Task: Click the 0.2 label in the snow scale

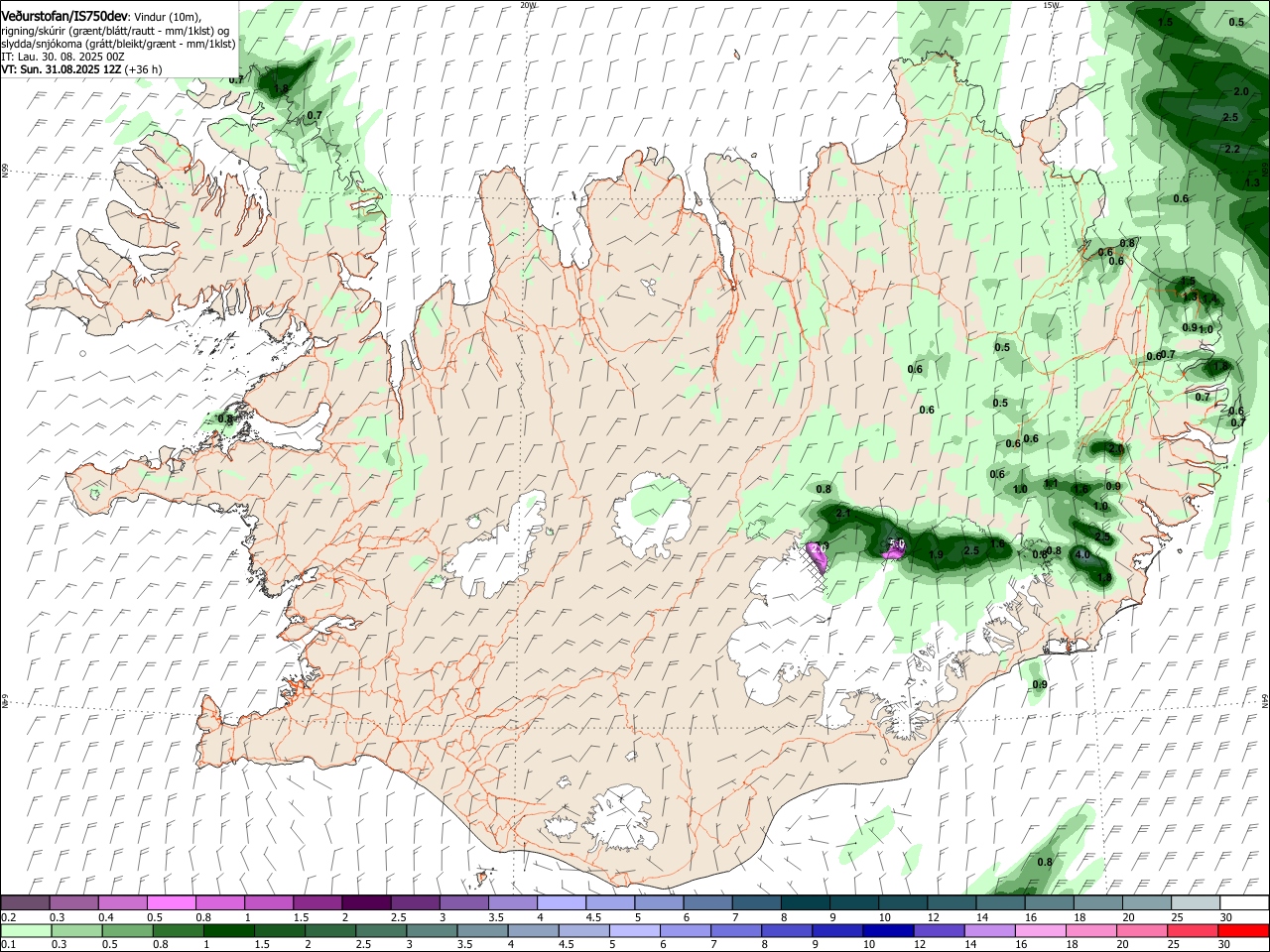Action: pyautogui.click(x=7, y=917)
